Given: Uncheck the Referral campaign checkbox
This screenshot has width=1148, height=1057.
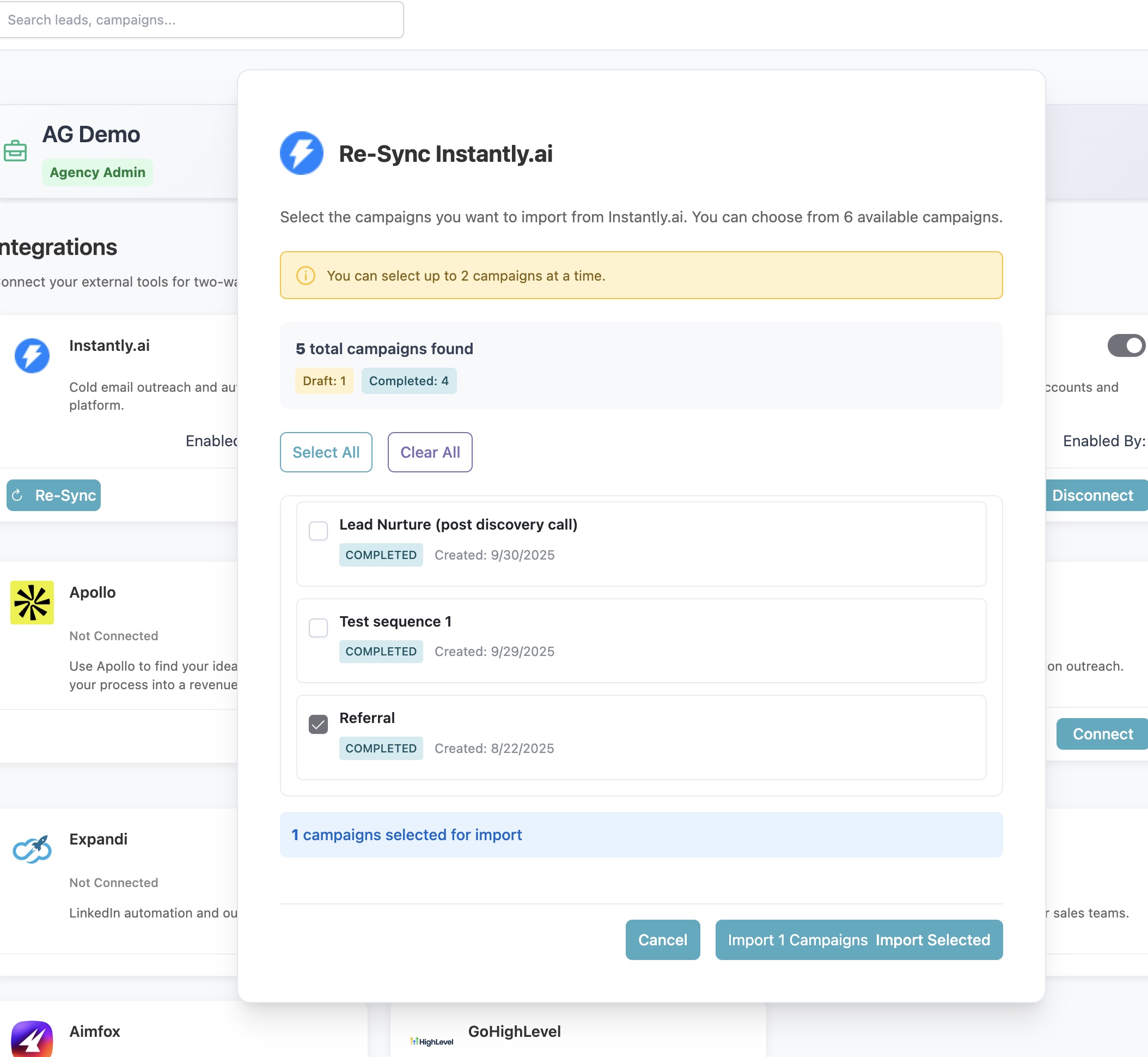Looking at the screenshot, I should point(319,724).
